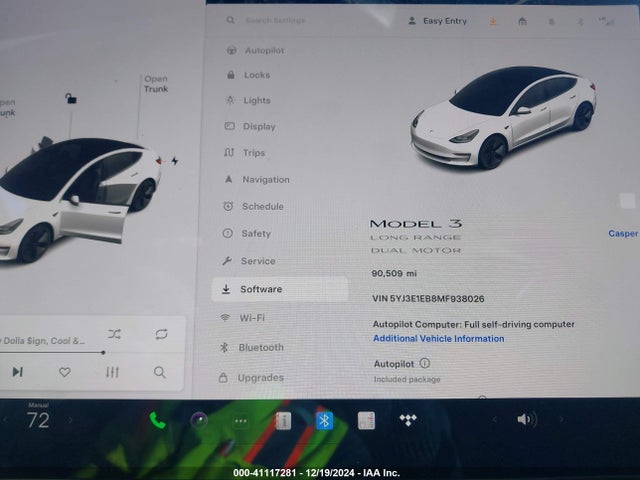
Task: Open the audio equalizer settings icon
Action: coord(112,372)
